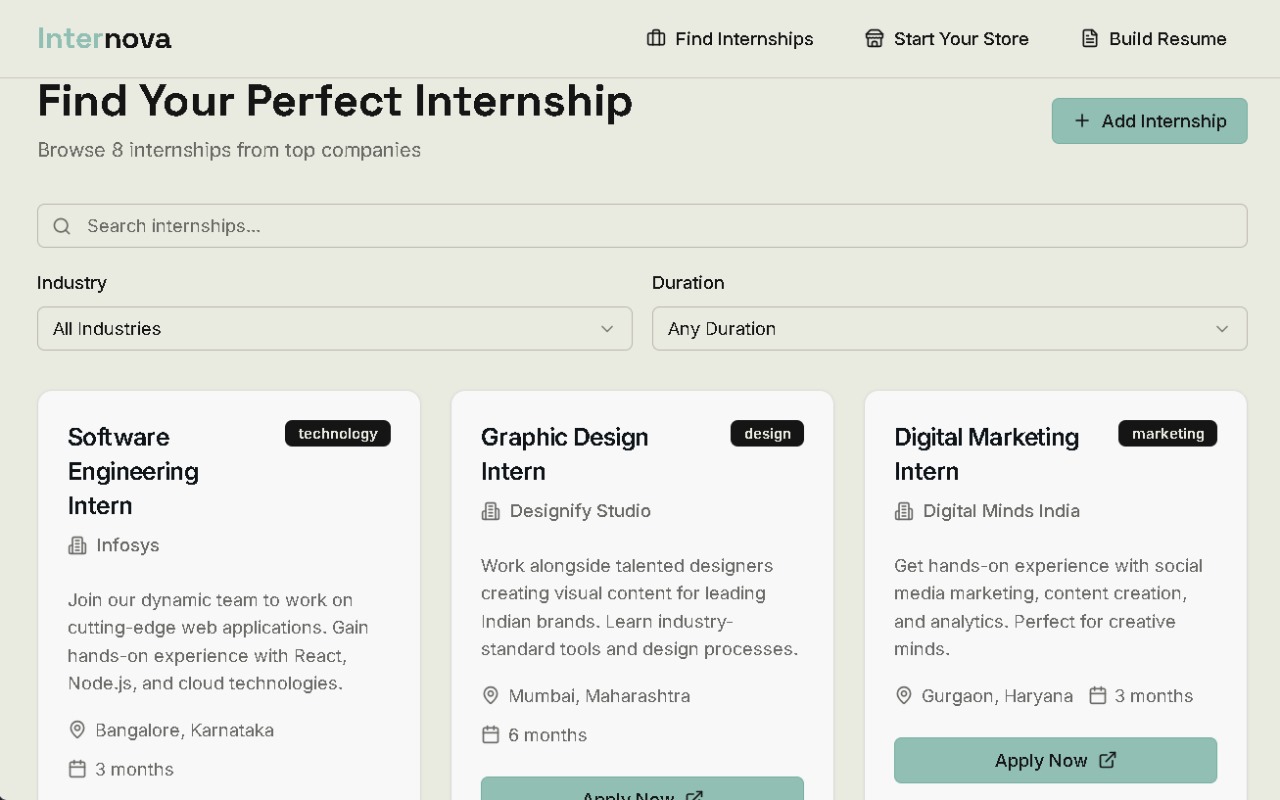This screenshot has height=800, width=1280.
Task: Click the Internnova logo
Action: (104, 38)
